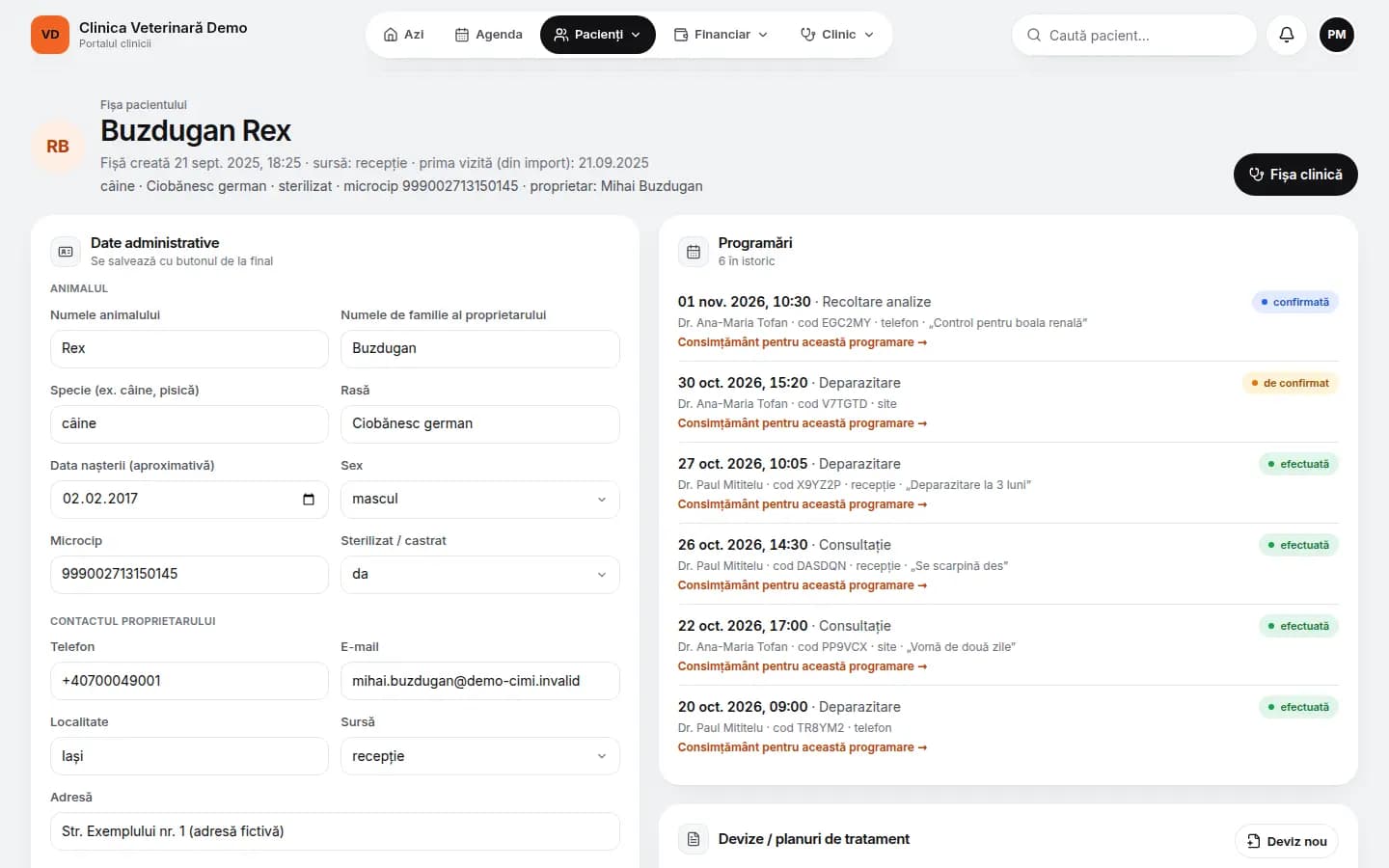The image size is (1389, 868).
Task: Click the owner family name field Buzdugan
Action: (479, 348)
